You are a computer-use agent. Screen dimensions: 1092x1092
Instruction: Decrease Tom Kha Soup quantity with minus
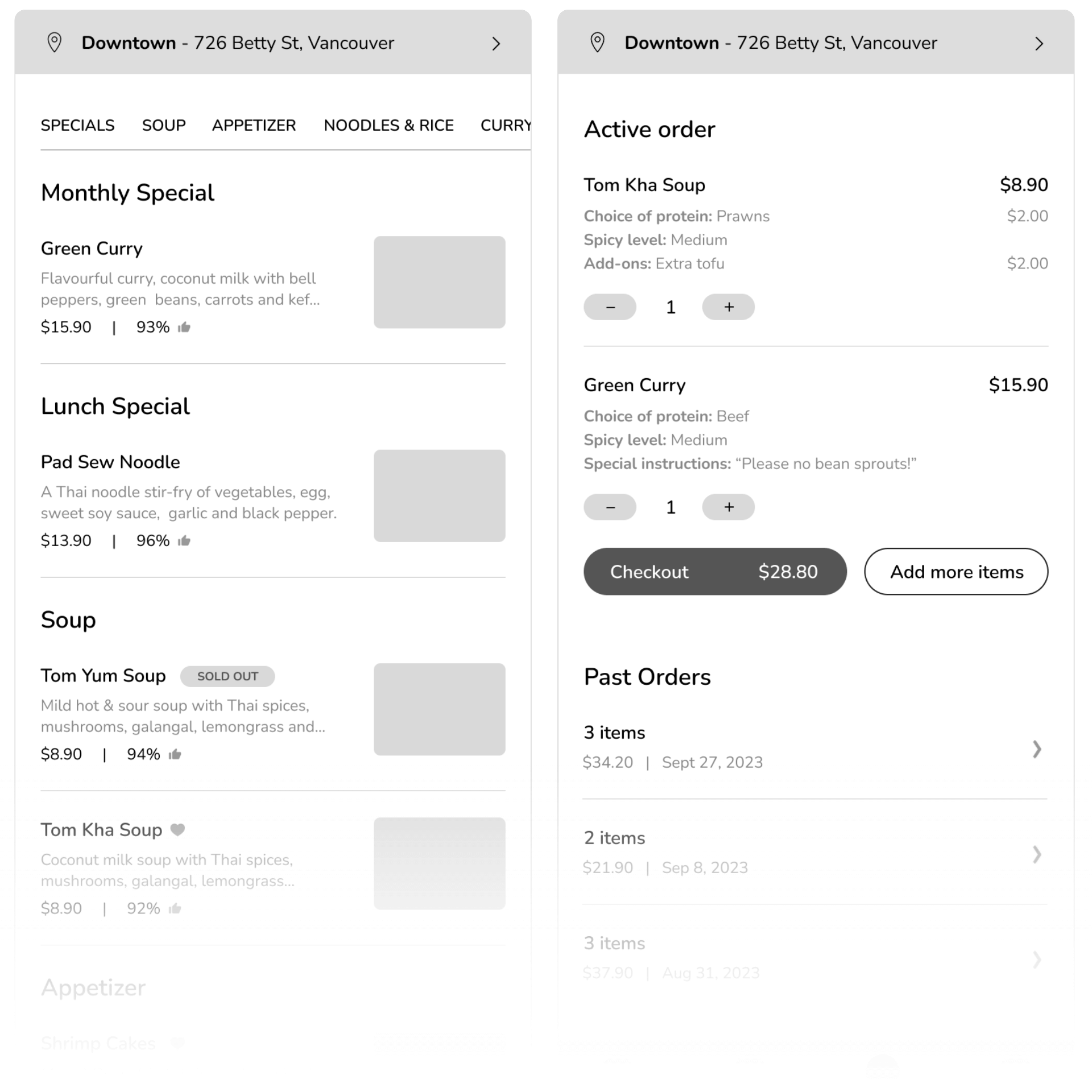coord(610,307)
